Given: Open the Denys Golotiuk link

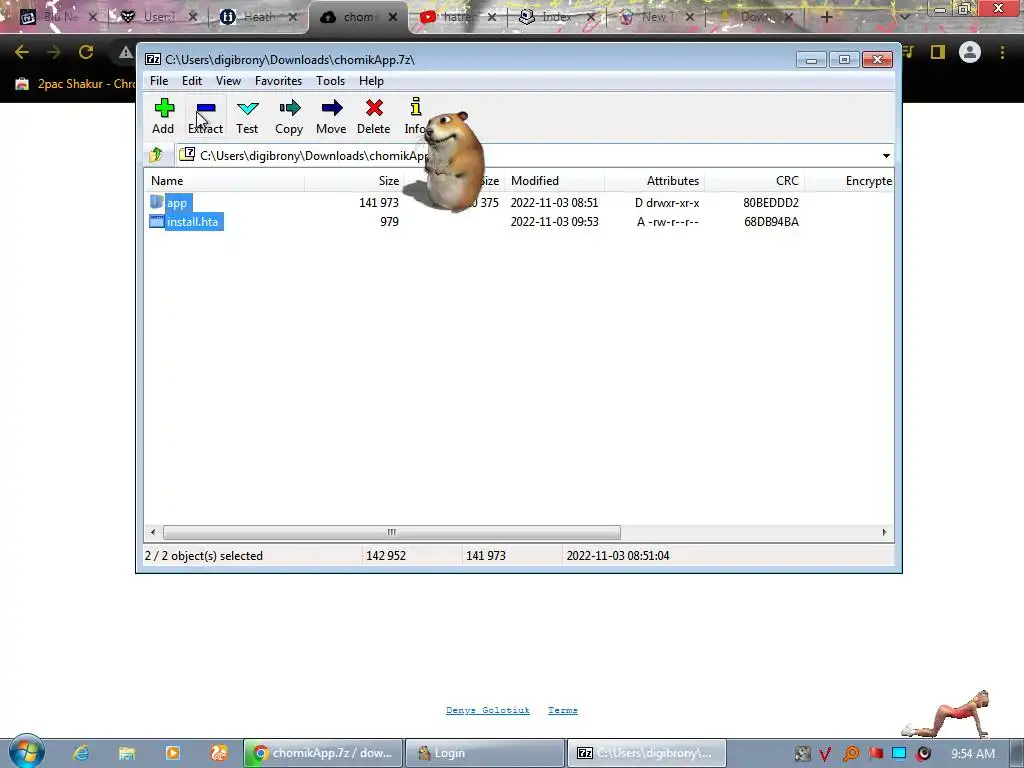Looking at the screenshot, I should pyautogui.click(x=488, y=710).
